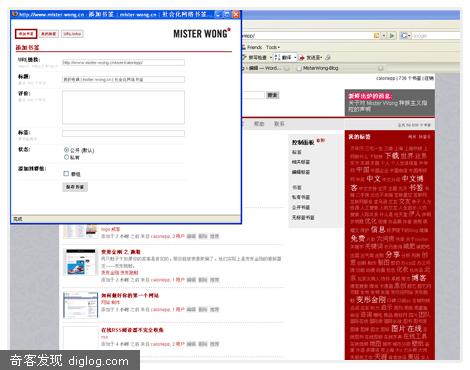The width and height of the screenshot is (470, 370).
Task: Click the contact link in page navigation
Action: (x=279, y=124)
